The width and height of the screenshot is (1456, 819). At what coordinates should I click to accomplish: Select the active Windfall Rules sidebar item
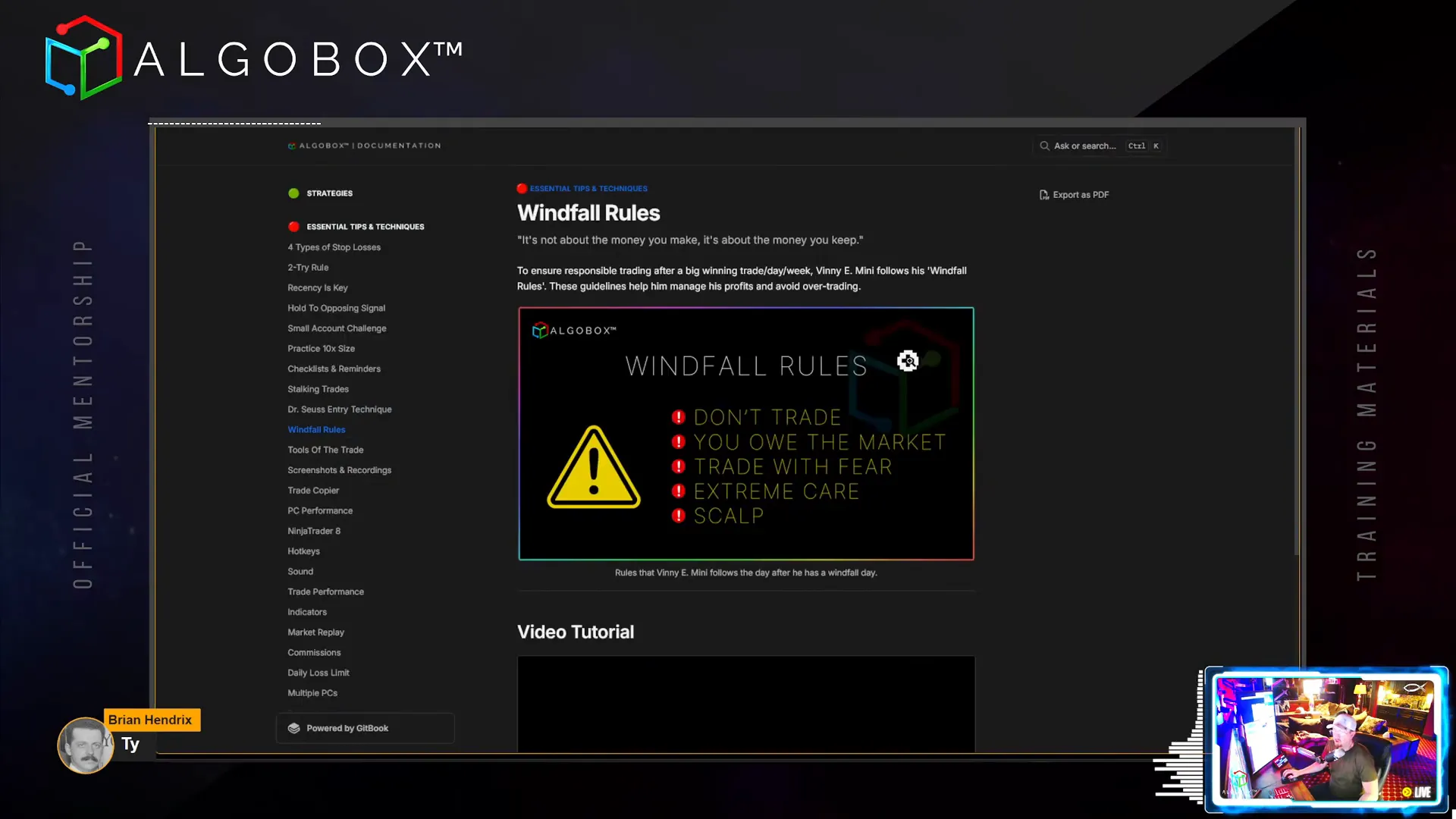[x=316, y=430]
